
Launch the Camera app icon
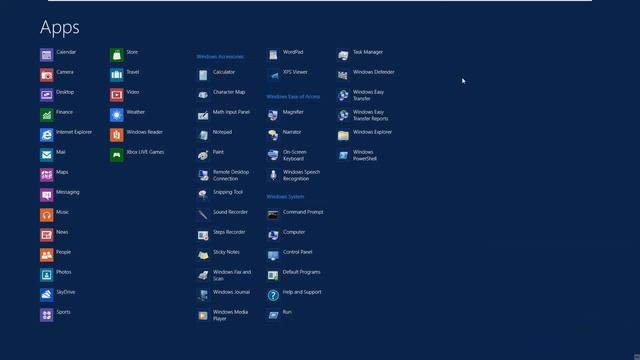pyautogui.click(x=47, y=75)
